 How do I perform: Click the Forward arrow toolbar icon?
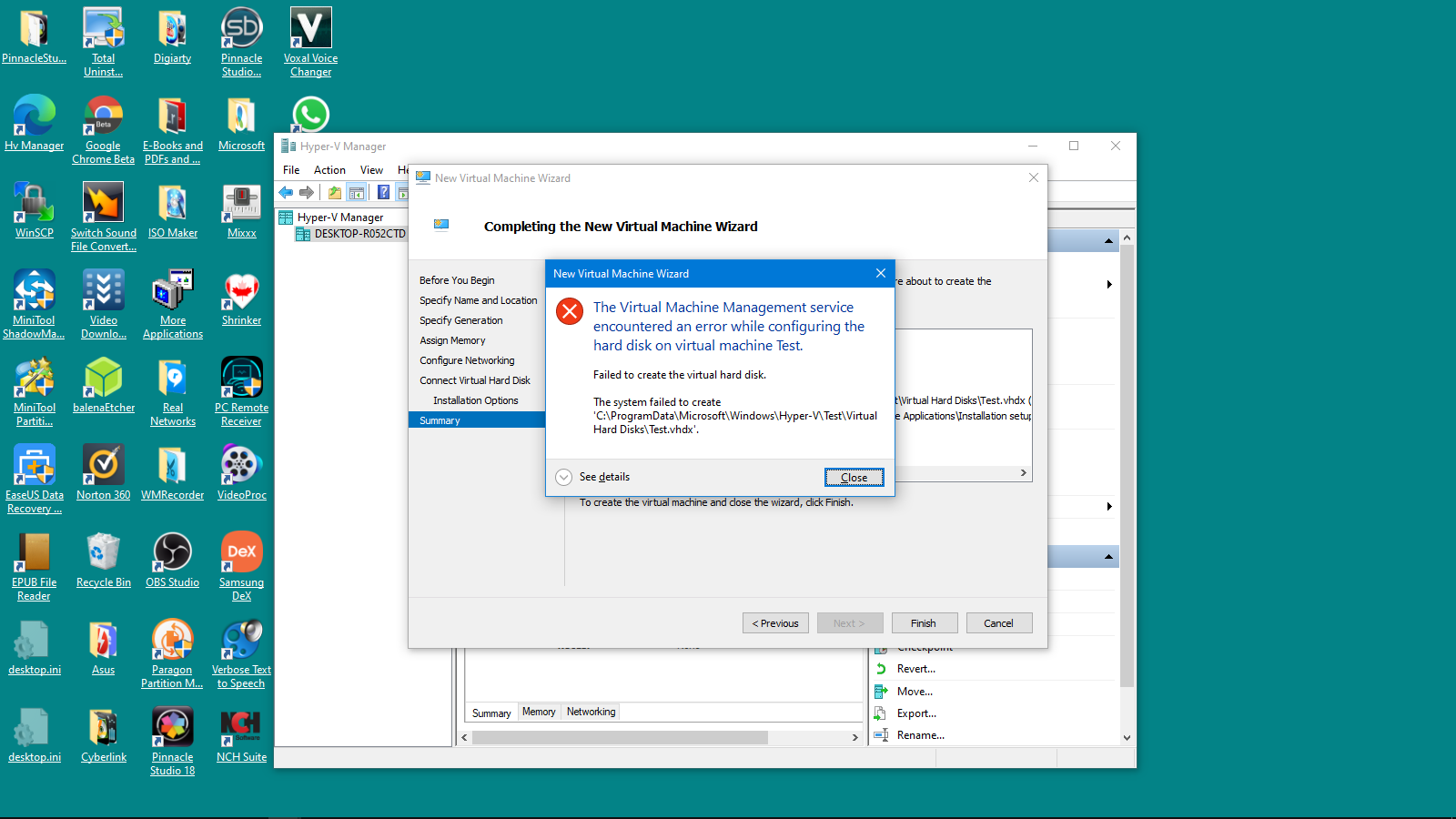307,192
